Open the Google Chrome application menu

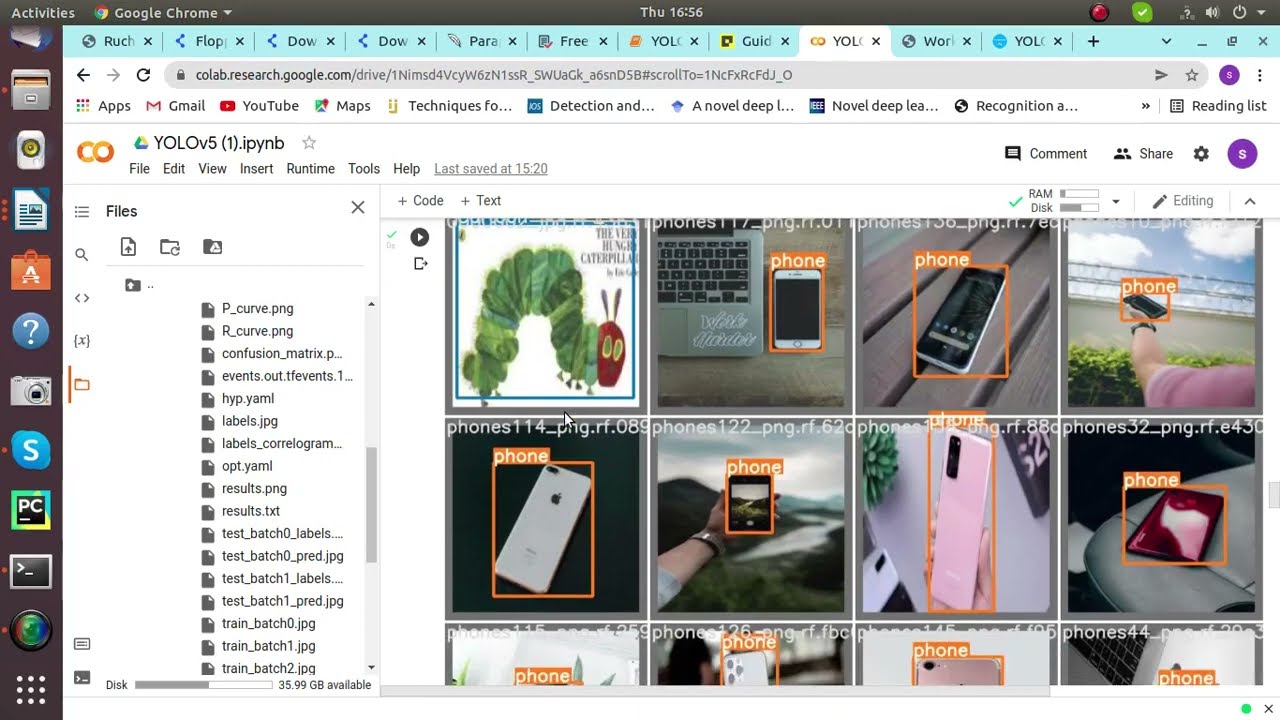coord(163,13)
